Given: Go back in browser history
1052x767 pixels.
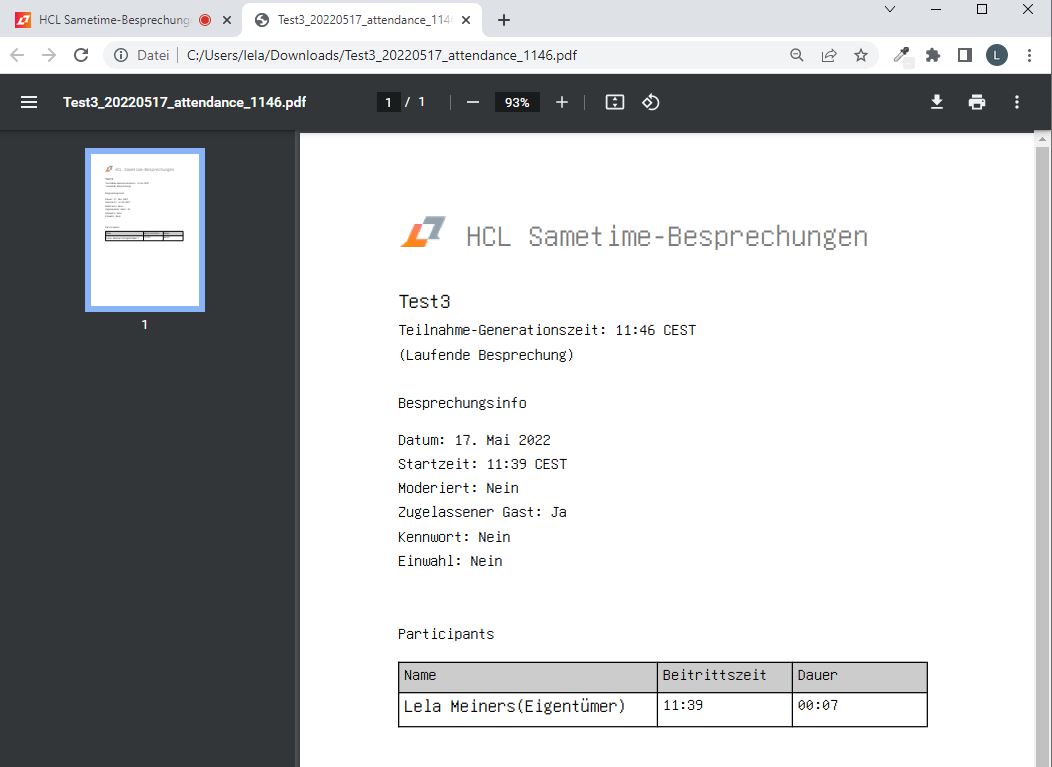Looking at the screenshot, I should tap(17, 55).
